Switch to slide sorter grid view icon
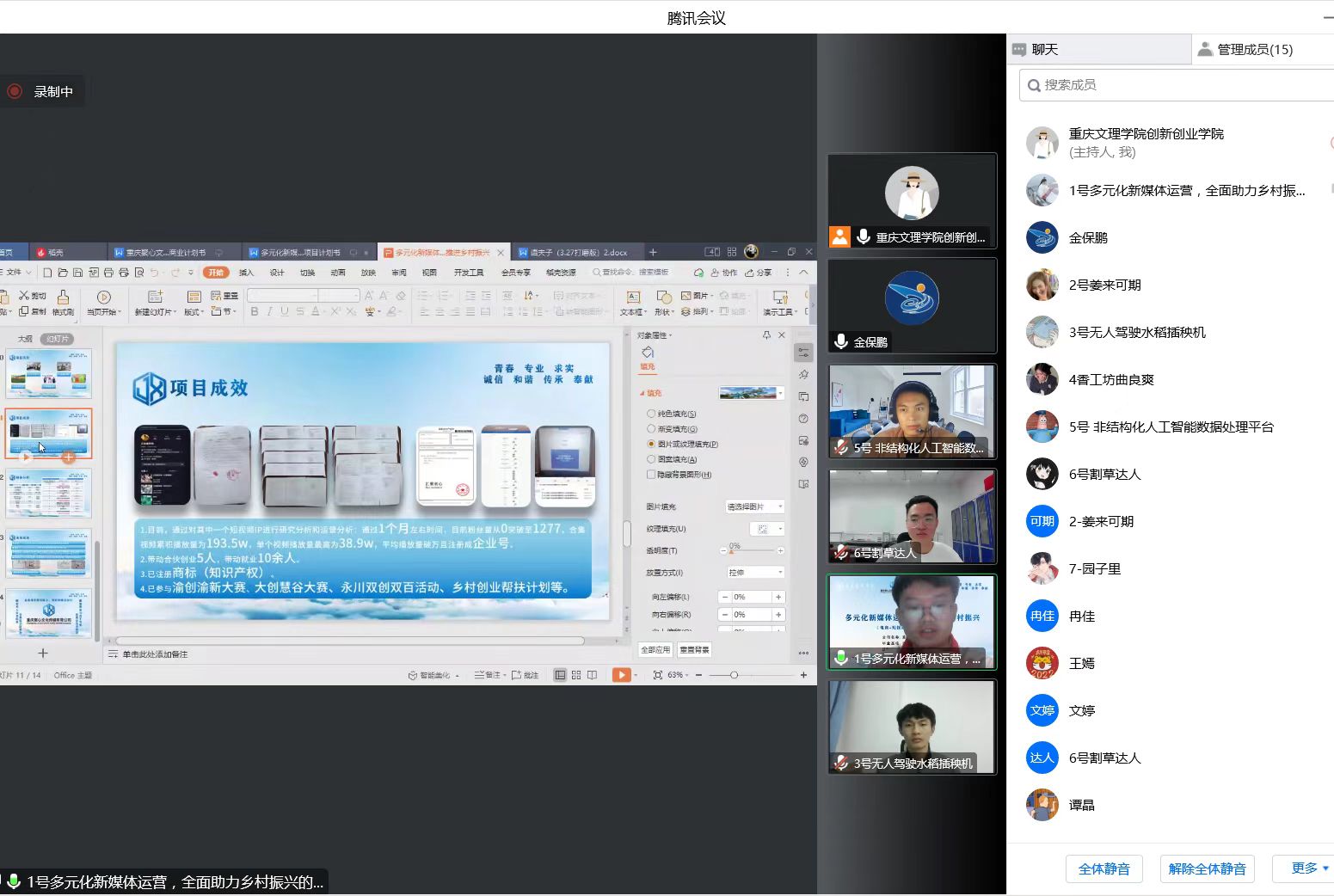Screen dimensions: 1334x896 576,675
